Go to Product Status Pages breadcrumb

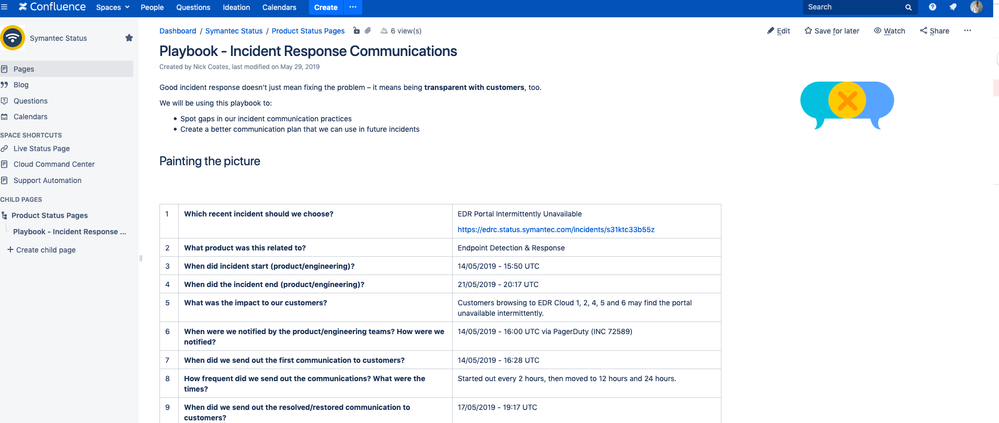(308, 31)
